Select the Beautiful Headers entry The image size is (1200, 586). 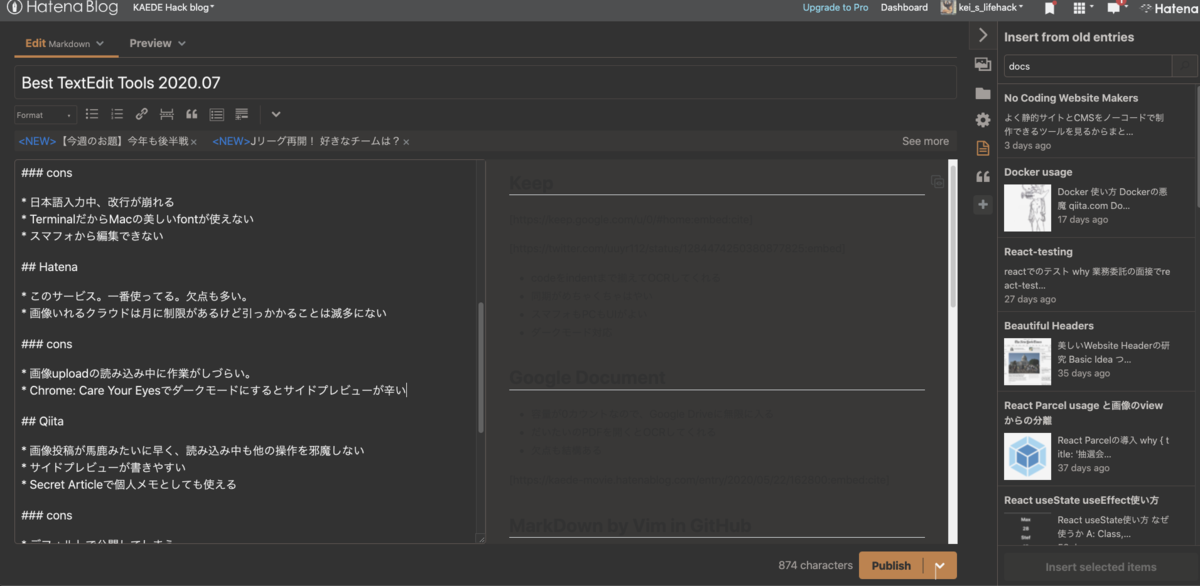coord(1098,350)
